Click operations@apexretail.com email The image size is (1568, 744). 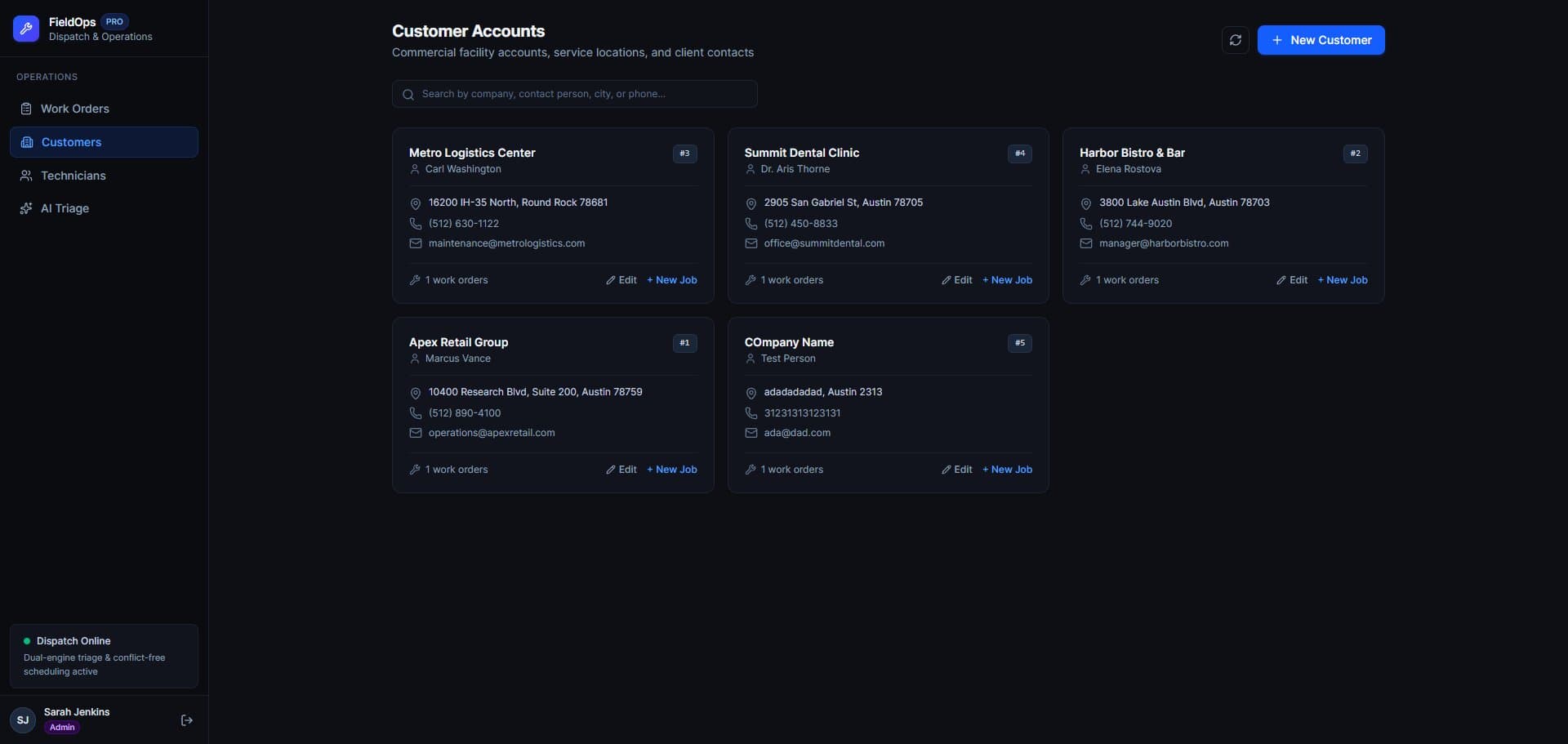click(x=492, y=433)
